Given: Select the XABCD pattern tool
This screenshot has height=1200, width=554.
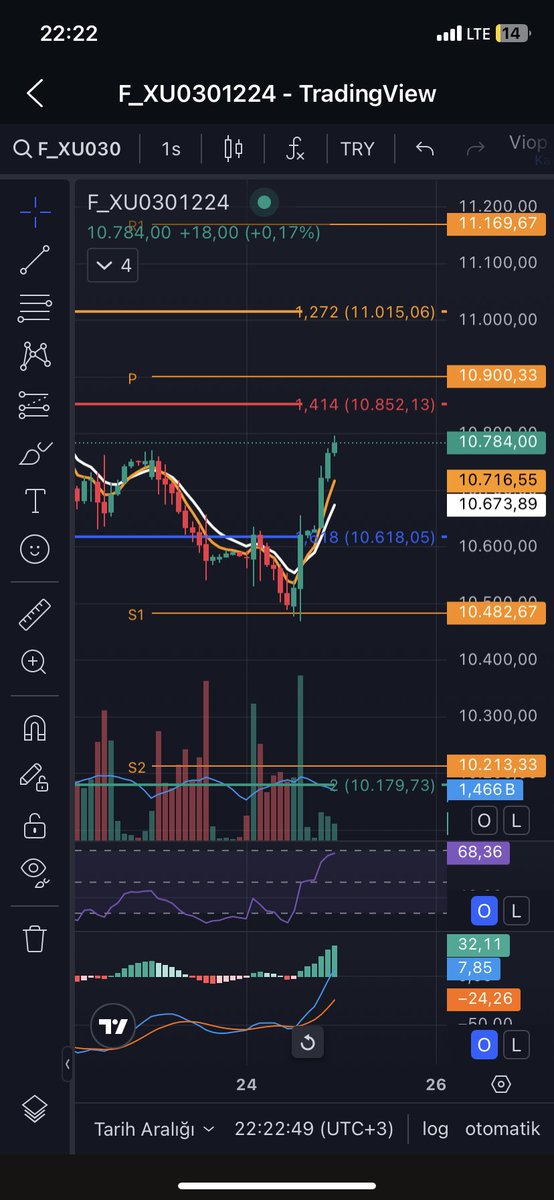Looking at the screenshot, I should coord(35,356).
